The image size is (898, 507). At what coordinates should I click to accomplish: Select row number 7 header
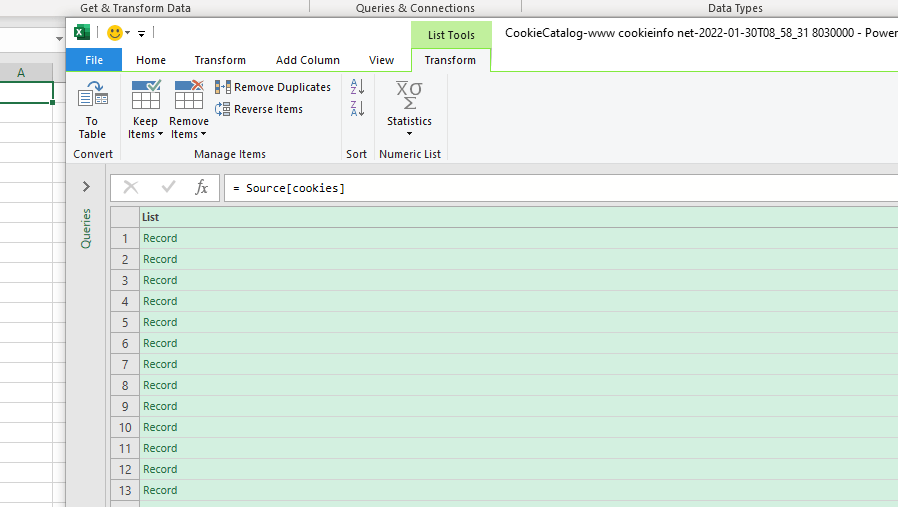click(125, 364)
